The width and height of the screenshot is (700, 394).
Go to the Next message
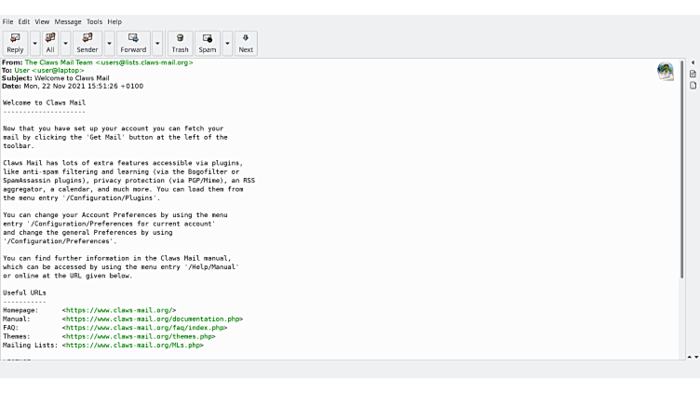coord(246,43)
